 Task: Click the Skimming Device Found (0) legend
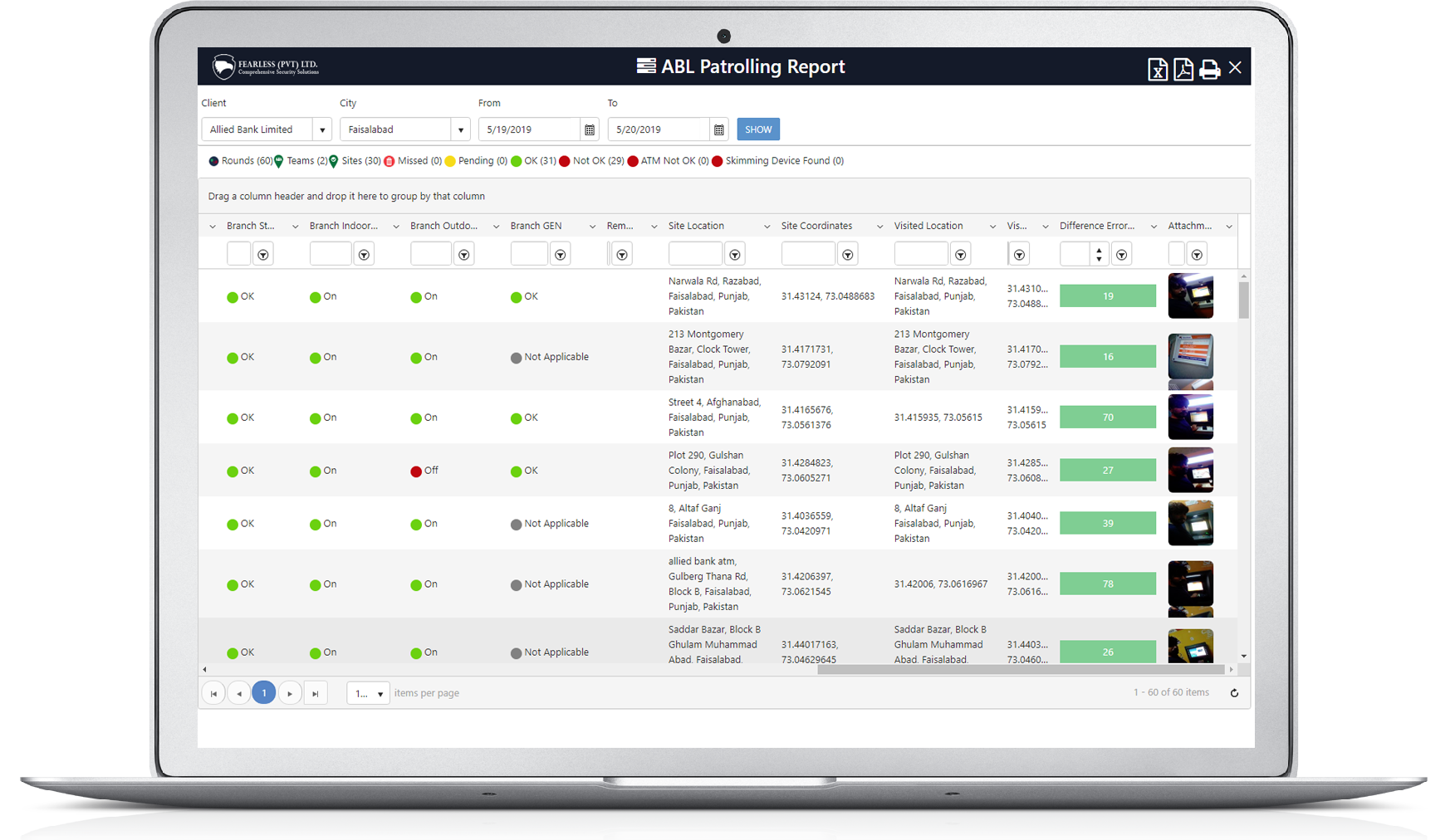point(777,161)
